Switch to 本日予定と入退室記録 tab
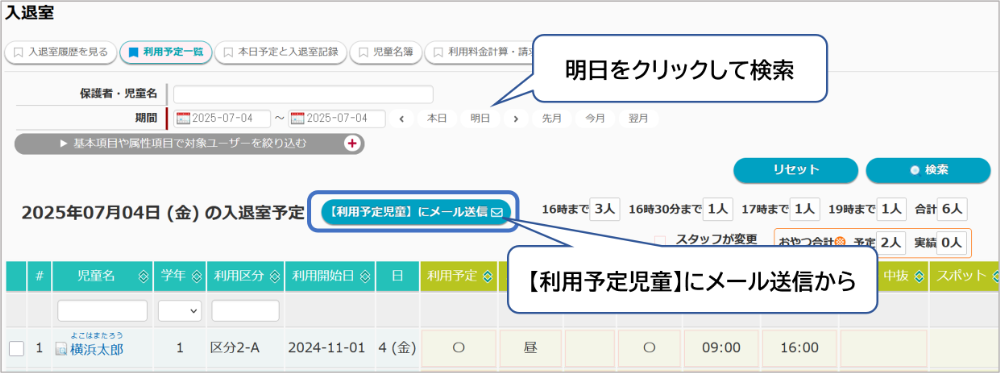Viewport: 1000px width, 373px height. (281, 53)
